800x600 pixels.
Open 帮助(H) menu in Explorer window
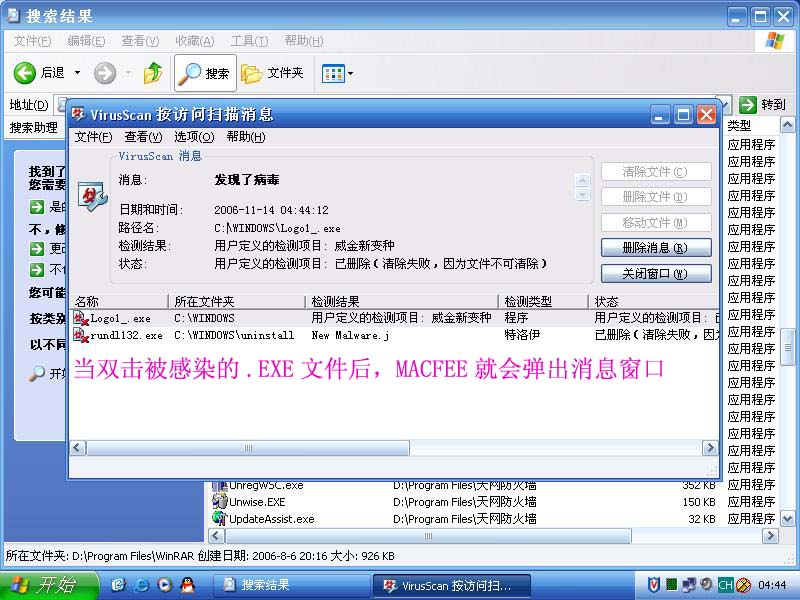coord(304,41)
